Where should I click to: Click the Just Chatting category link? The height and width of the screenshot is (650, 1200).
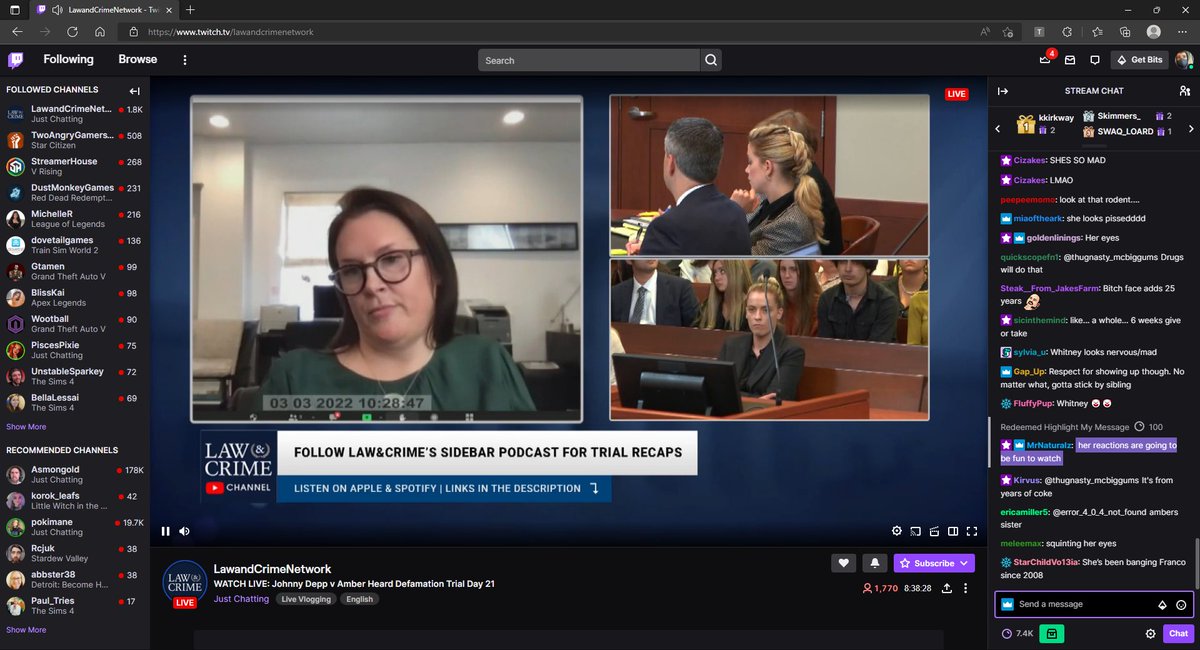[241, 599]
